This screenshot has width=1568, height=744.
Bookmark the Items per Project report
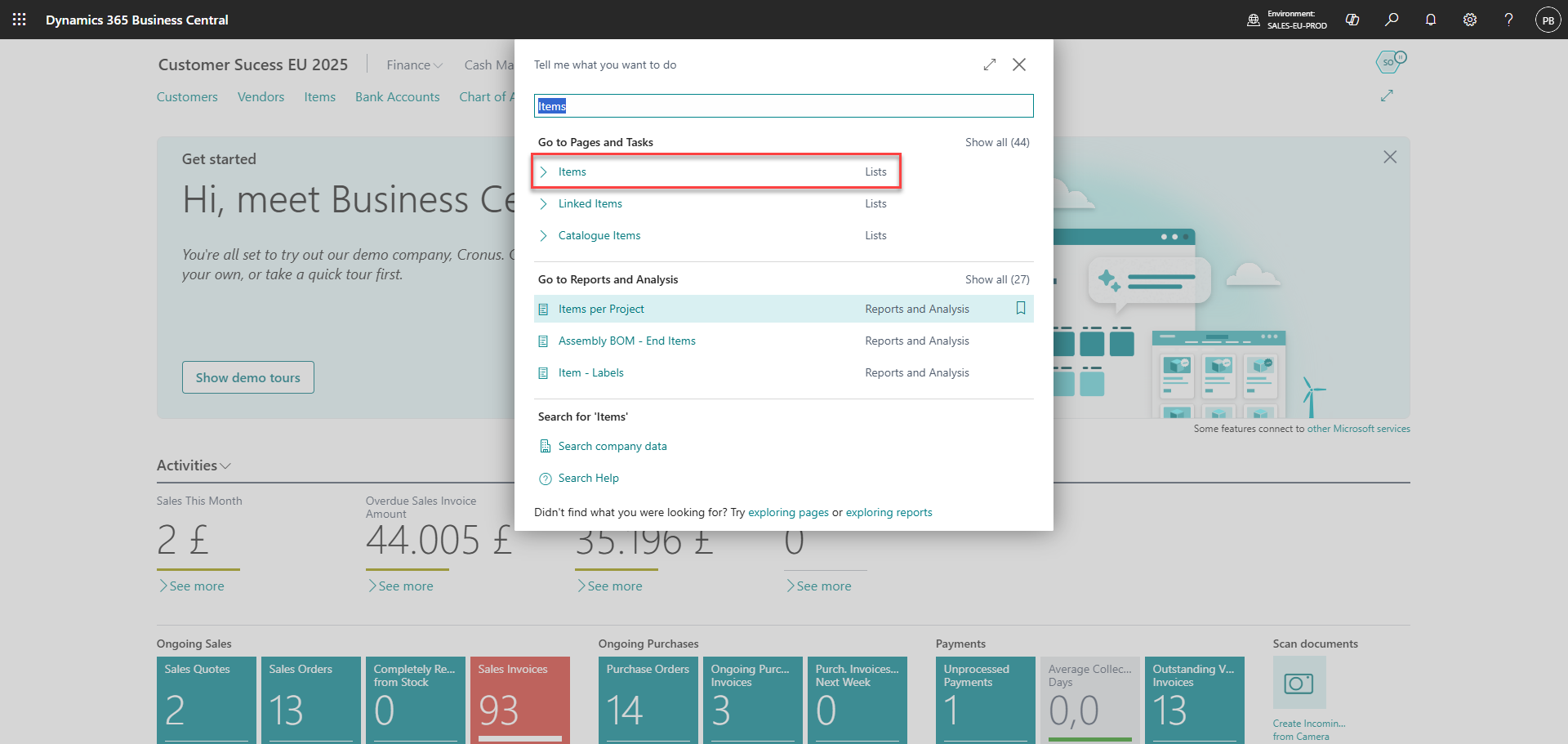point(1021,308)
